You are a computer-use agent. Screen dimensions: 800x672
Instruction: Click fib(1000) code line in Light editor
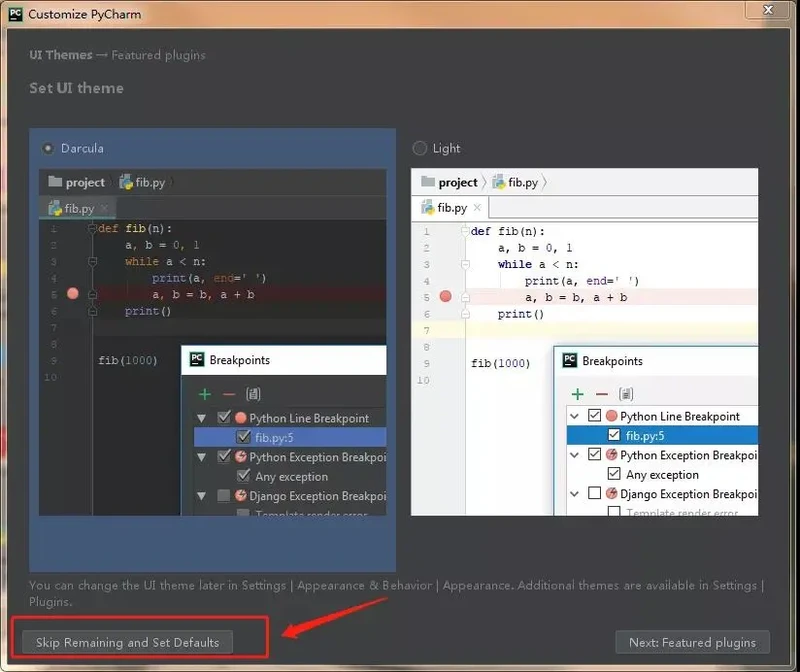pyautogui.click(x=501, y=363)
